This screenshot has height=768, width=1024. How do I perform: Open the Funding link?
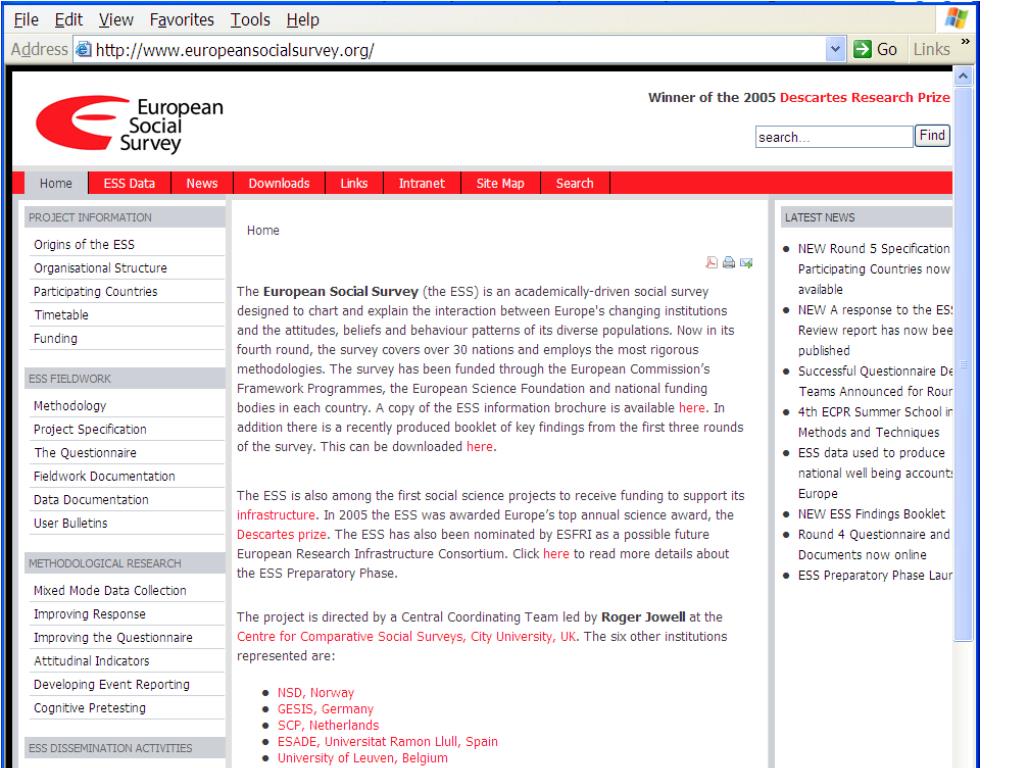coord(56,338)
